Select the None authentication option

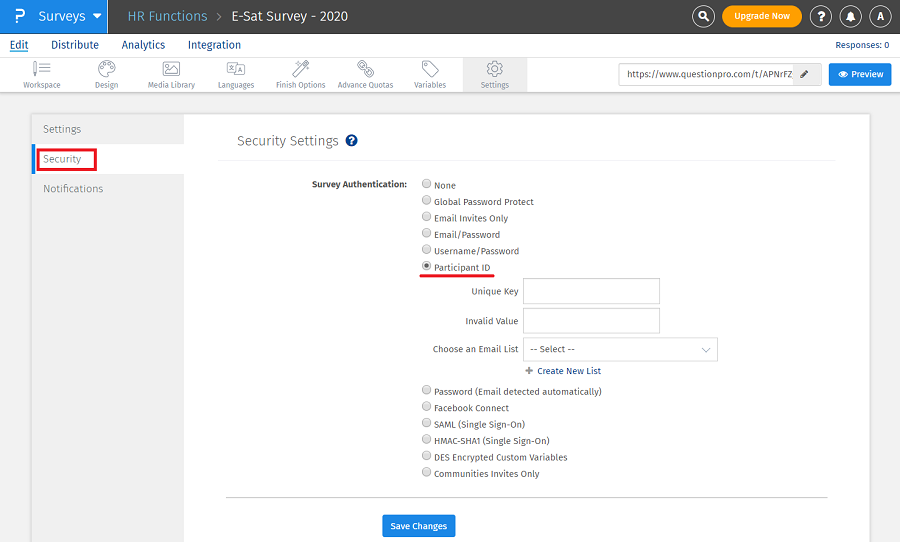(427, 185)
